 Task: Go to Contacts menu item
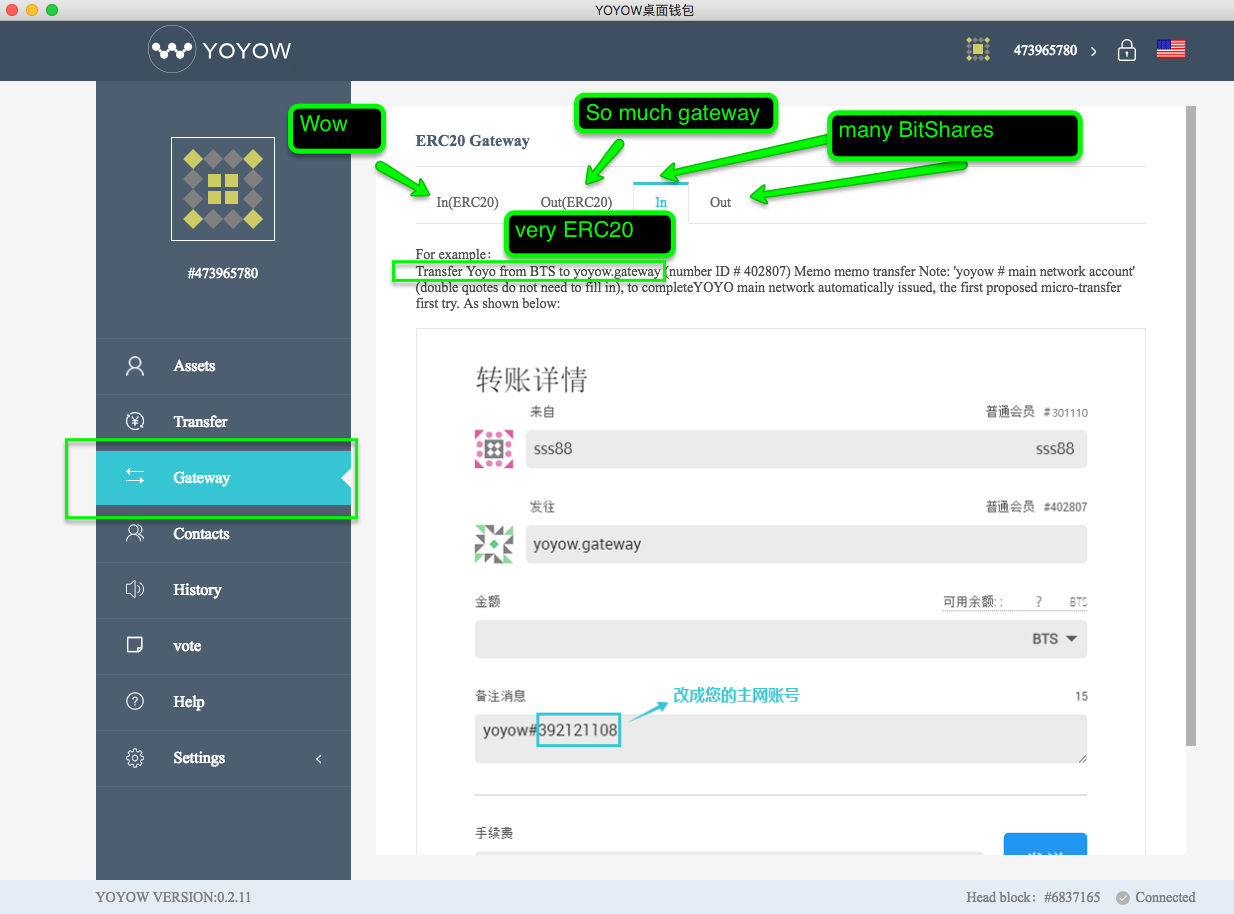click(223, 534)
